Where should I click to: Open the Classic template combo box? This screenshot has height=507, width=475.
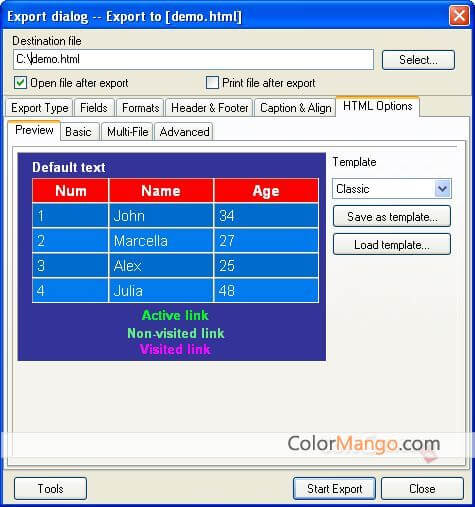click(x=392, y=189)
